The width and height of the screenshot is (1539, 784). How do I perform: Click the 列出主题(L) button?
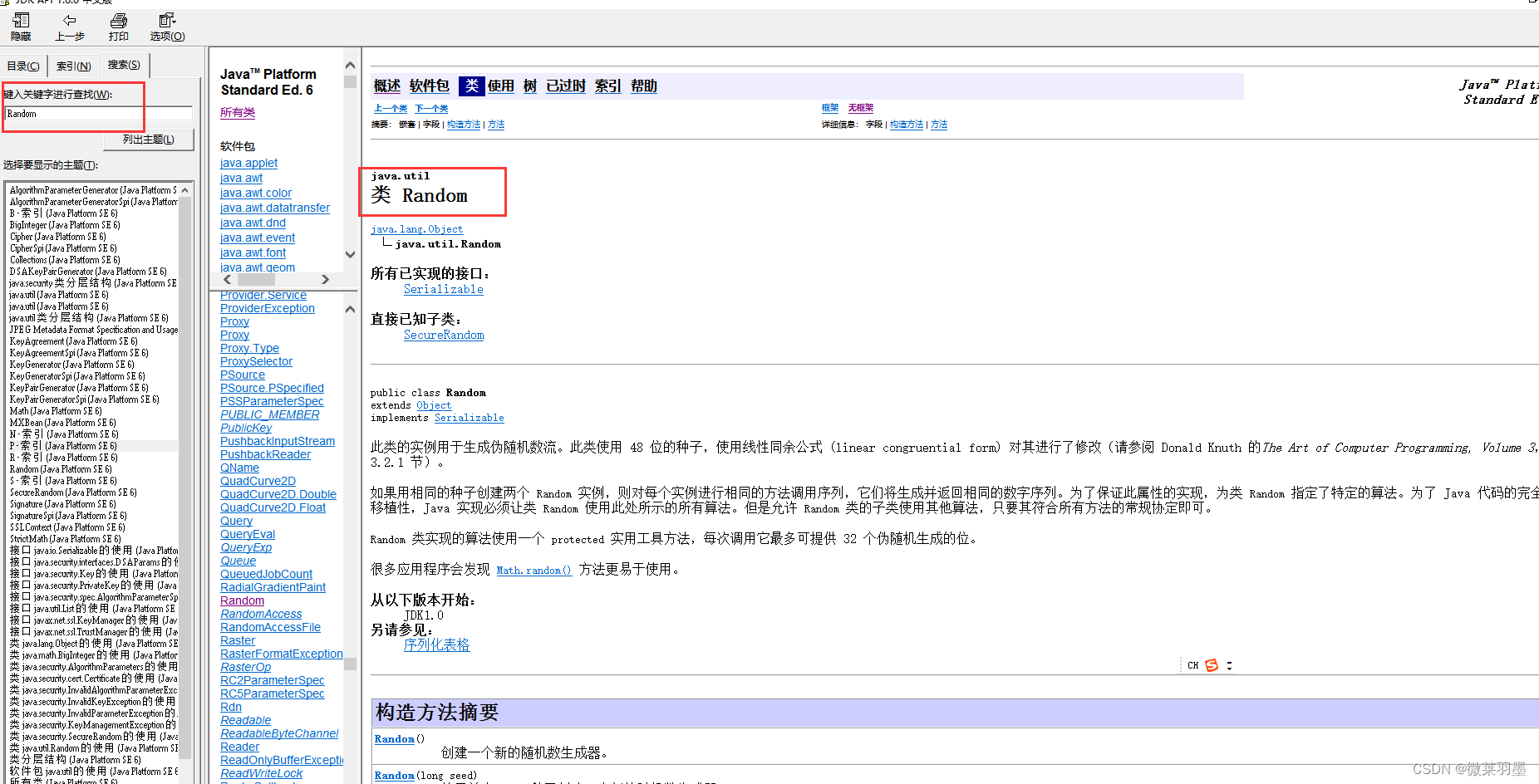148,140
